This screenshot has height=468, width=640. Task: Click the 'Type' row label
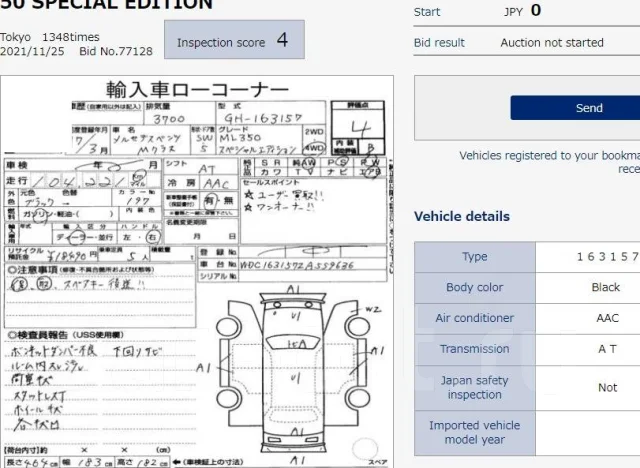(x=474, y=257)
